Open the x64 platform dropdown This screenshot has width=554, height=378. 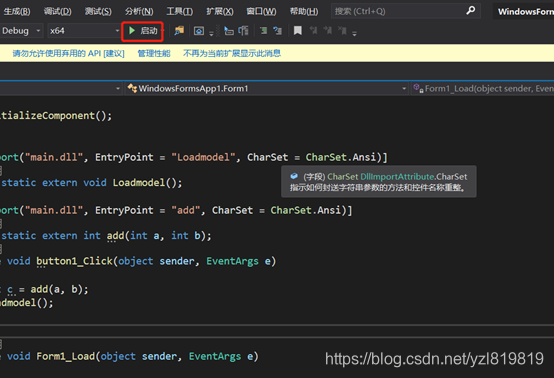pos(84,31)
